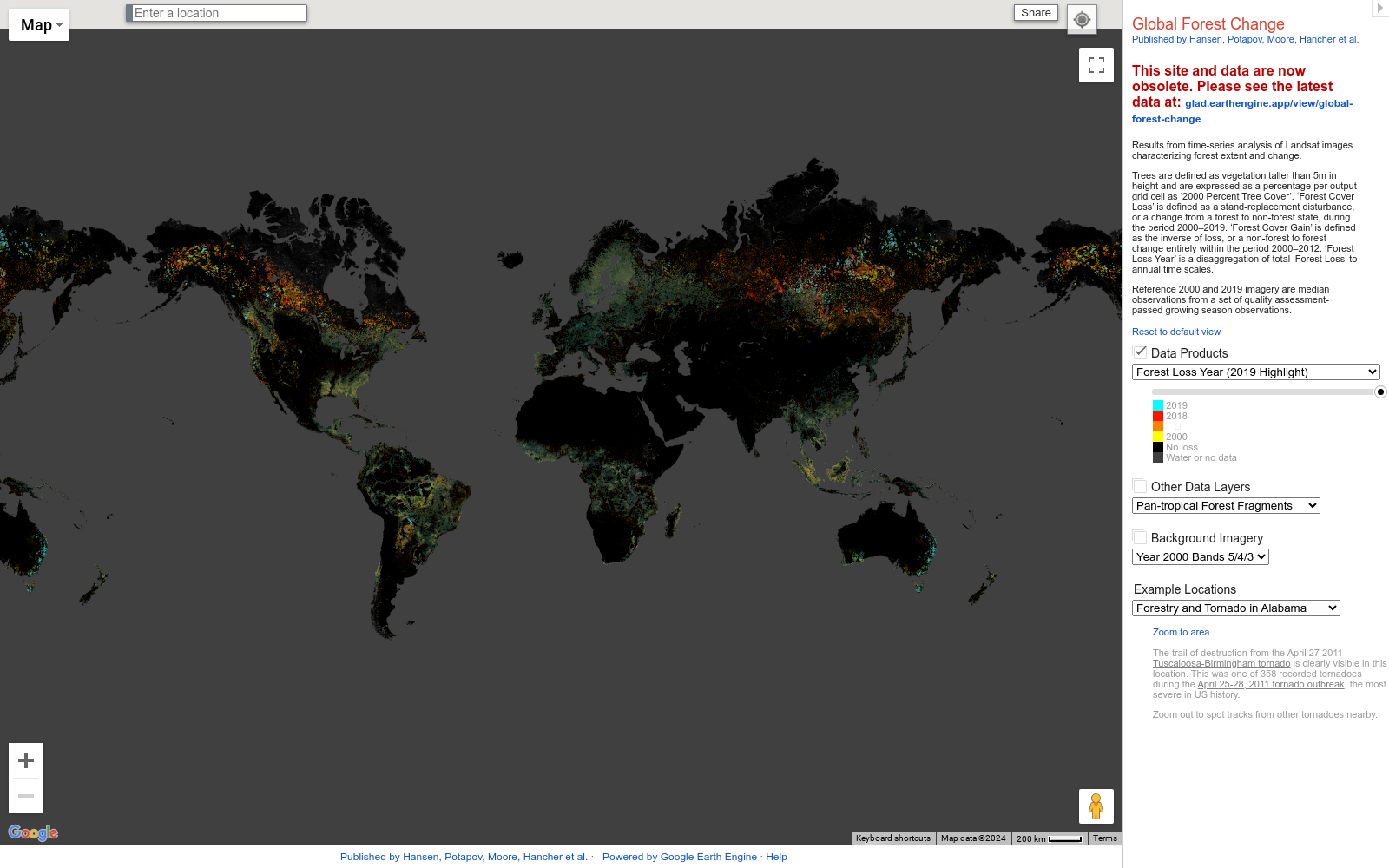The width and height of the screenshot is (1389, 868).
Task: Select the Street View pegman icon
Action: click(x=1096, y=806)
